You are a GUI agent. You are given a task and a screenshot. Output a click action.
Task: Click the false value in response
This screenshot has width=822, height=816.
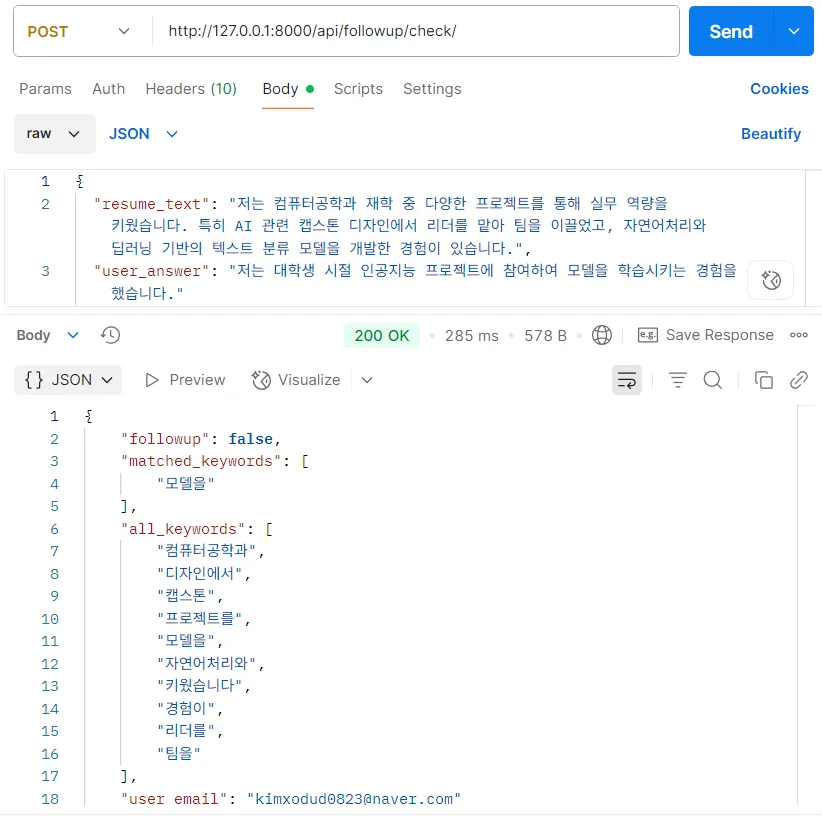[x=251, y=439]
